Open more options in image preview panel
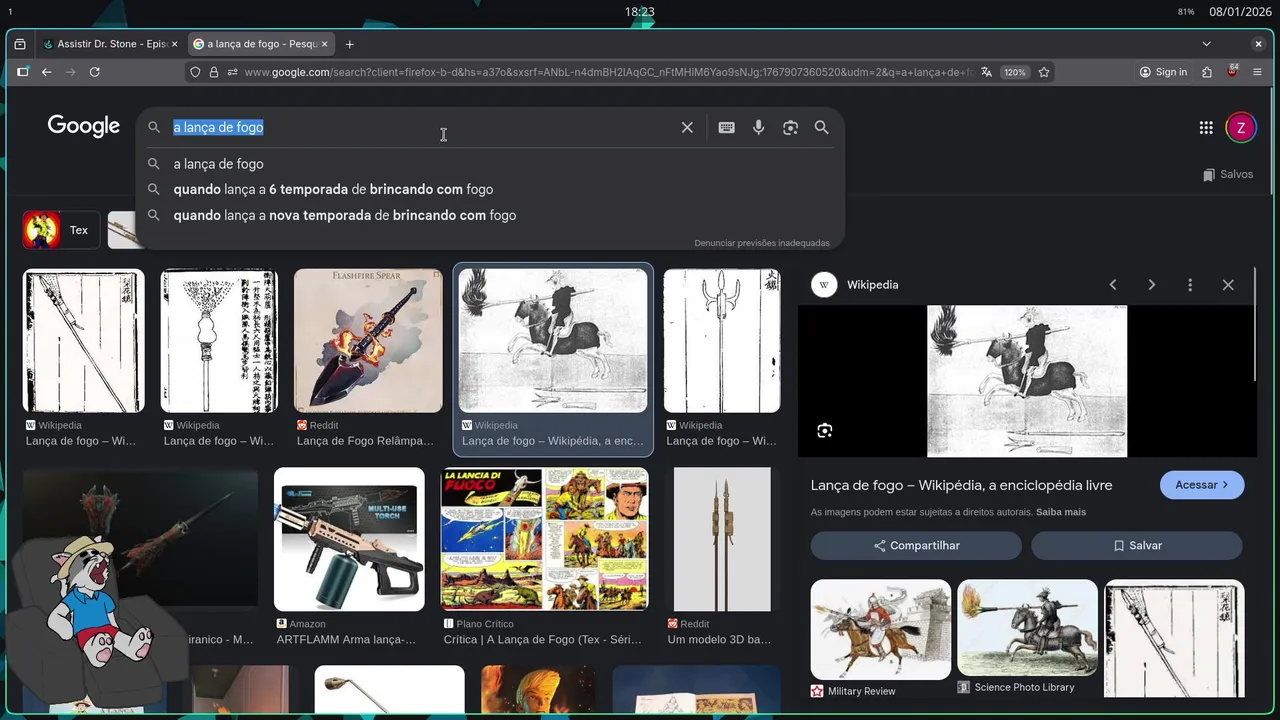 point(1190,285)
